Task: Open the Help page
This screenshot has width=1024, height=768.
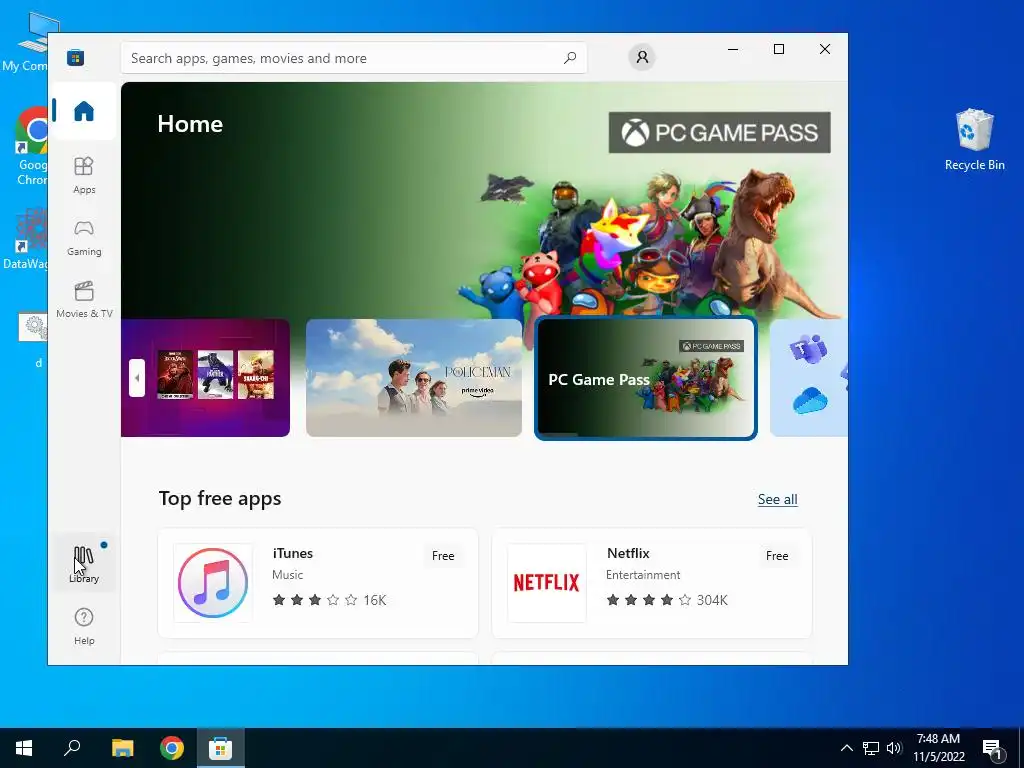Action: (84, 626)
